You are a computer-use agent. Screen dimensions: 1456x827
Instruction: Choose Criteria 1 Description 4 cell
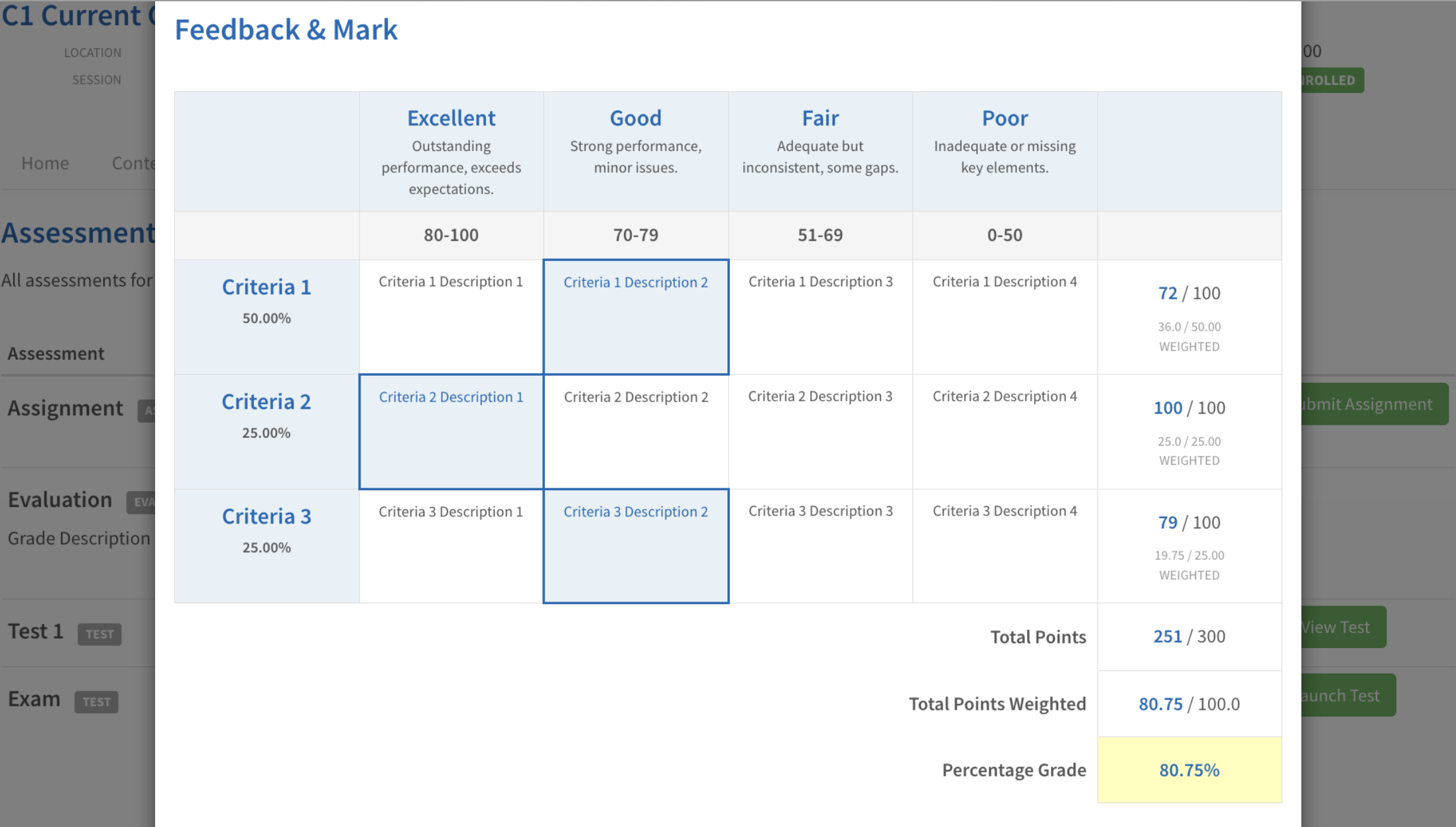tap(1004, 316)
